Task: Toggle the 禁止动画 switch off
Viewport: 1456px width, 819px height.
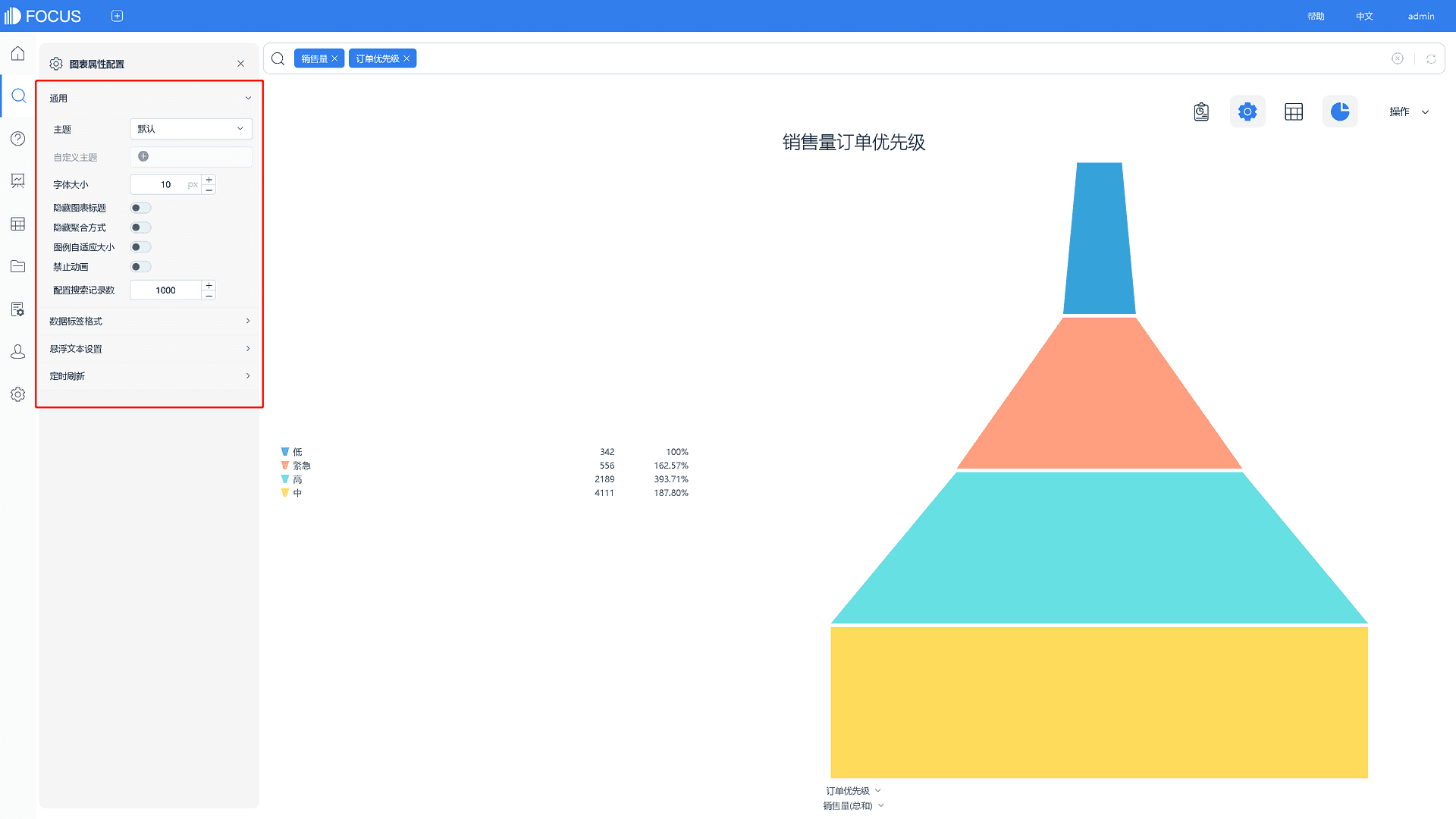Action: coord(140,267)
